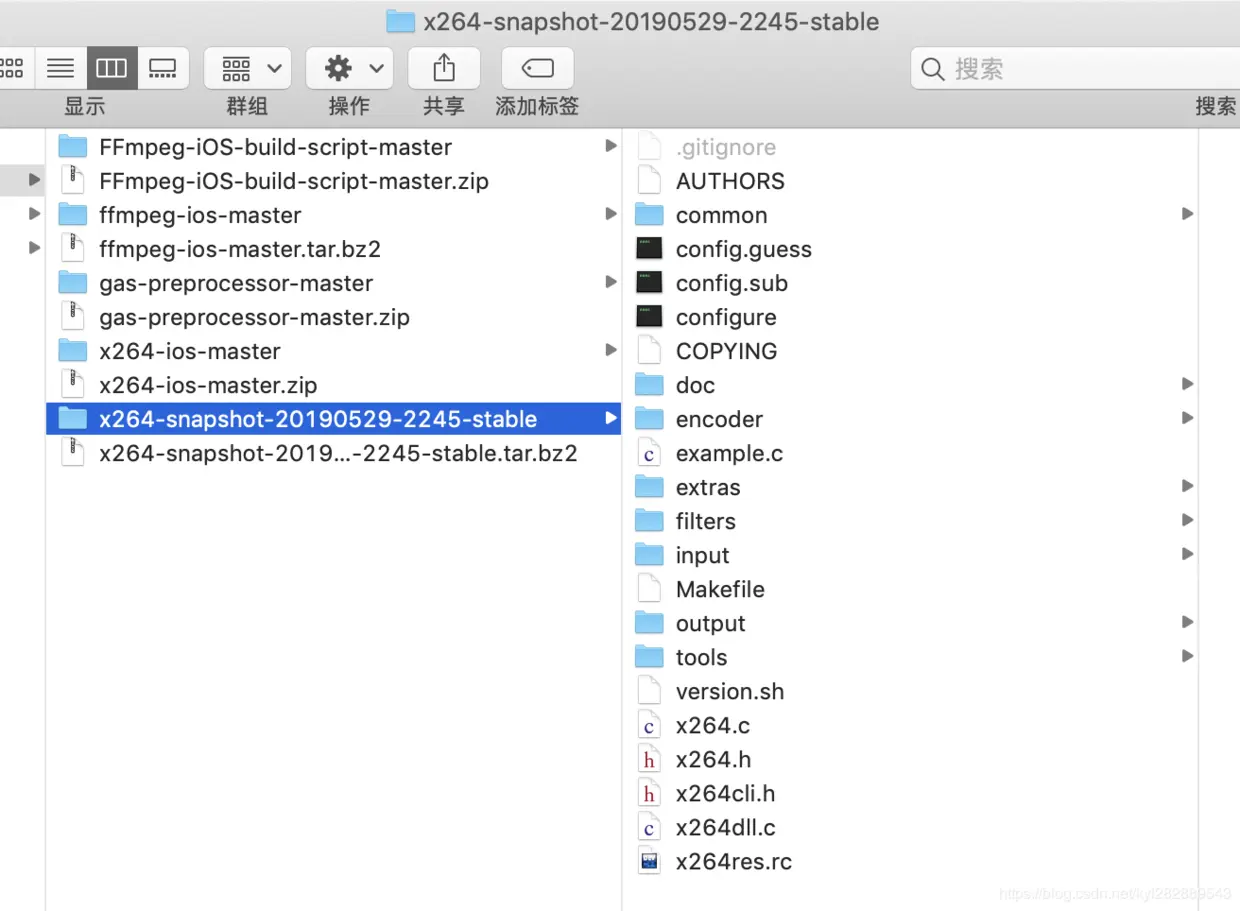Viewport: 1240px width, 911px height.
Task: Select the doc folder icon
Action: pos(650,385)
